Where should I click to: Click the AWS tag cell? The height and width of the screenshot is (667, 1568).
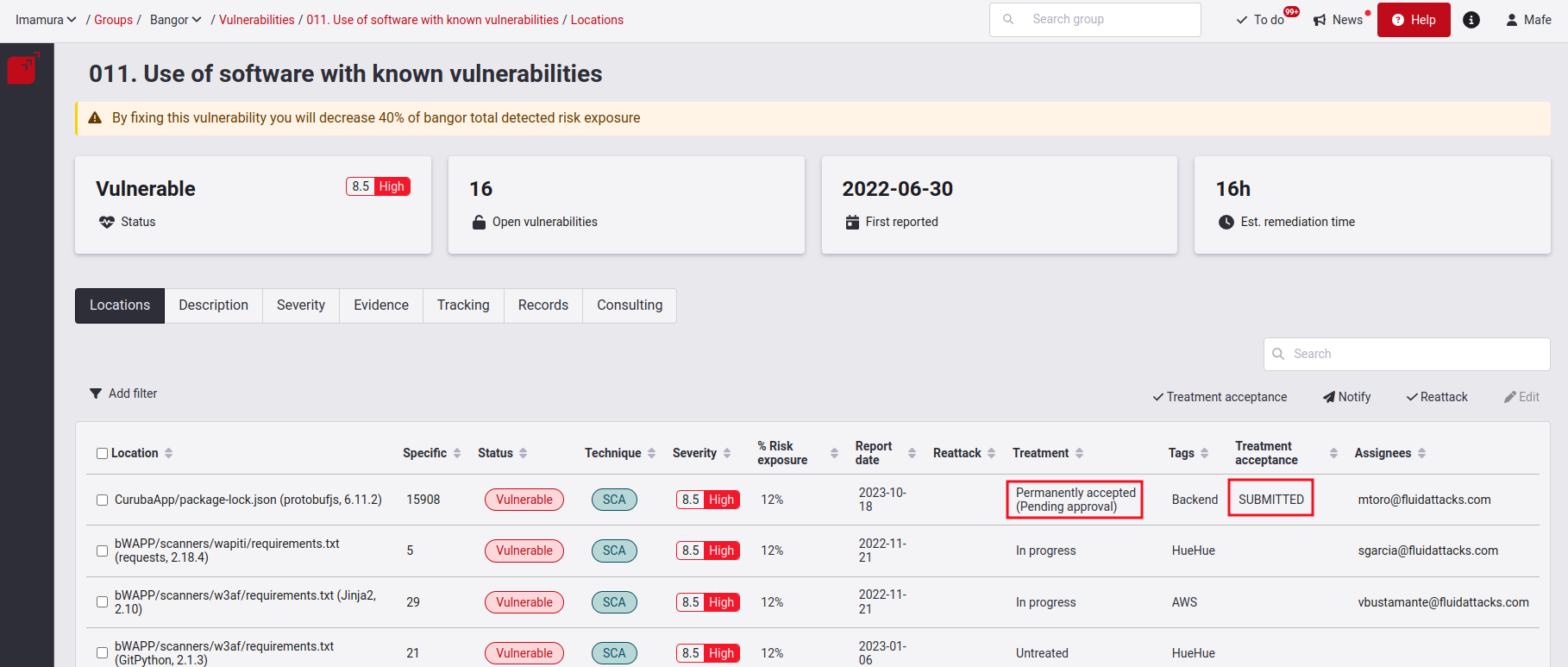tap(1184, 602)
